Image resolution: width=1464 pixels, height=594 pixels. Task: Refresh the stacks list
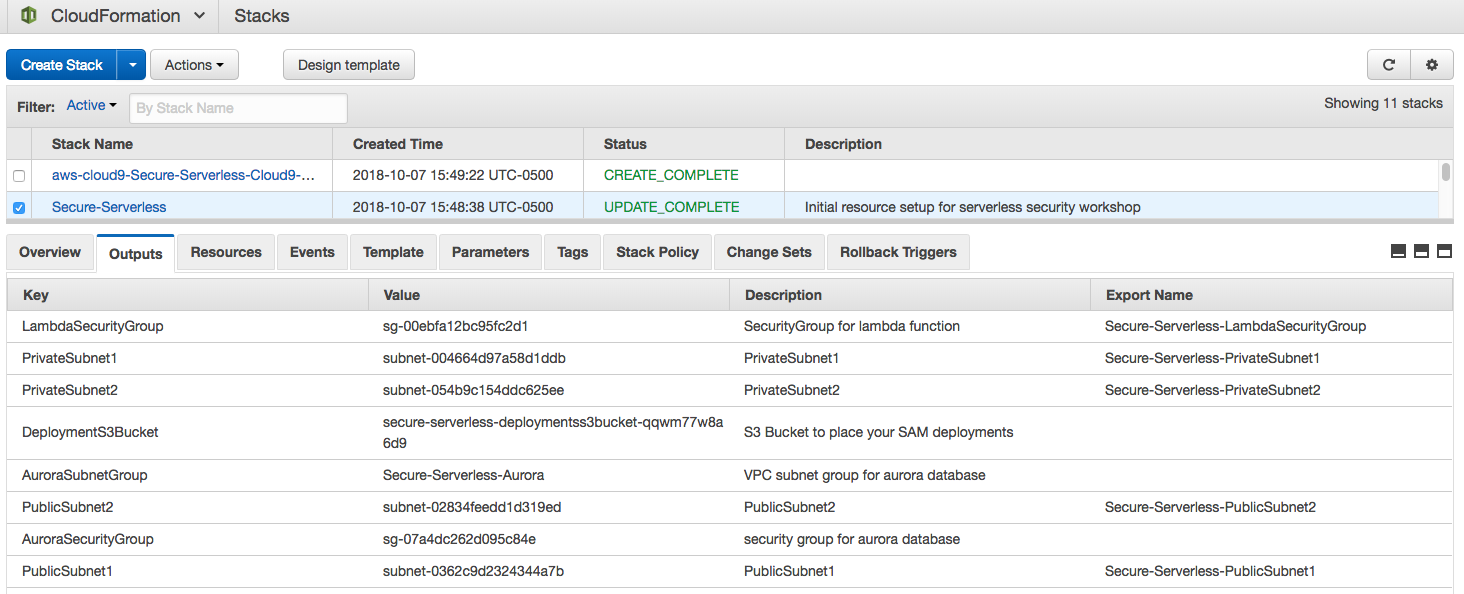1389,65
